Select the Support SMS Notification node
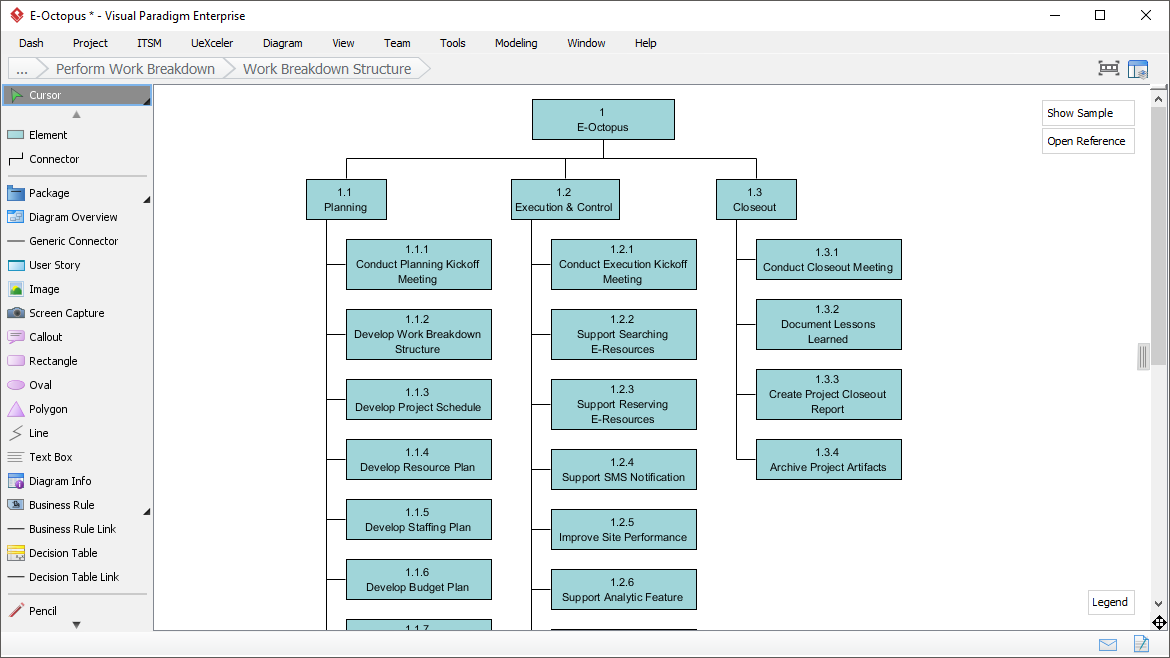 (624, 469)
